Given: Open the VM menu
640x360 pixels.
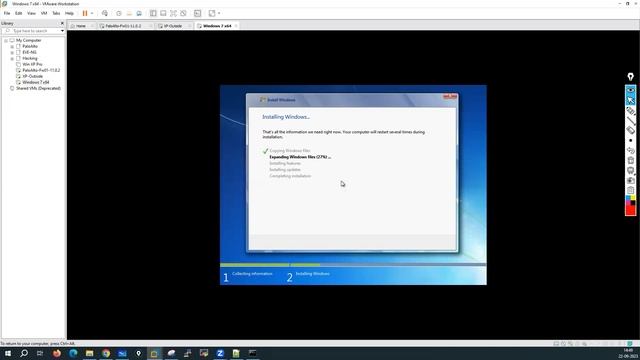Looking at the screenshot, I should (x=44, y=13).
